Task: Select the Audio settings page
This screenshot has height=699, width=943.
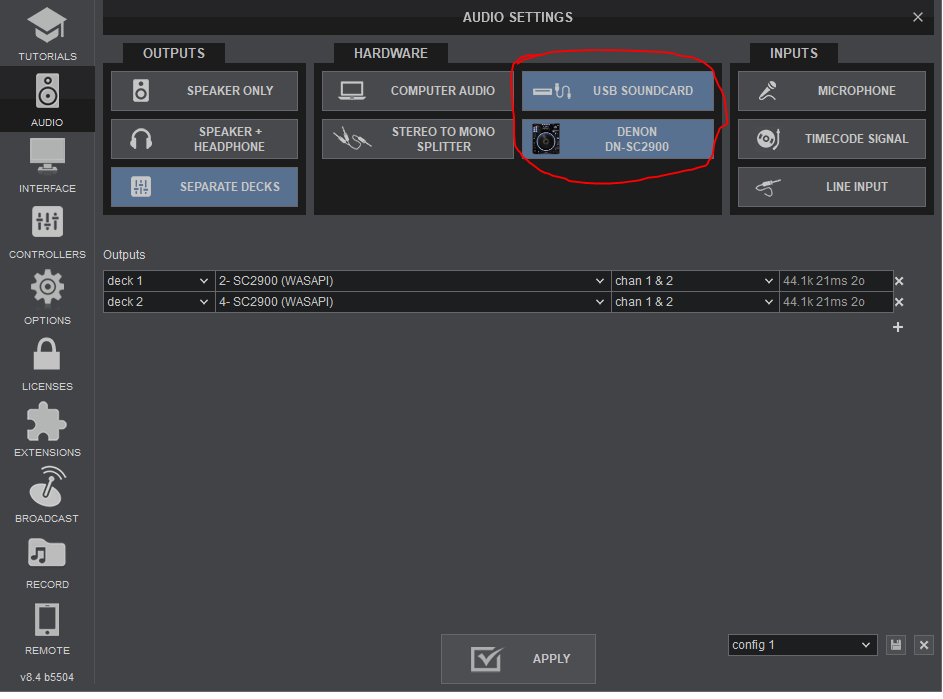Action: [47, 100]
